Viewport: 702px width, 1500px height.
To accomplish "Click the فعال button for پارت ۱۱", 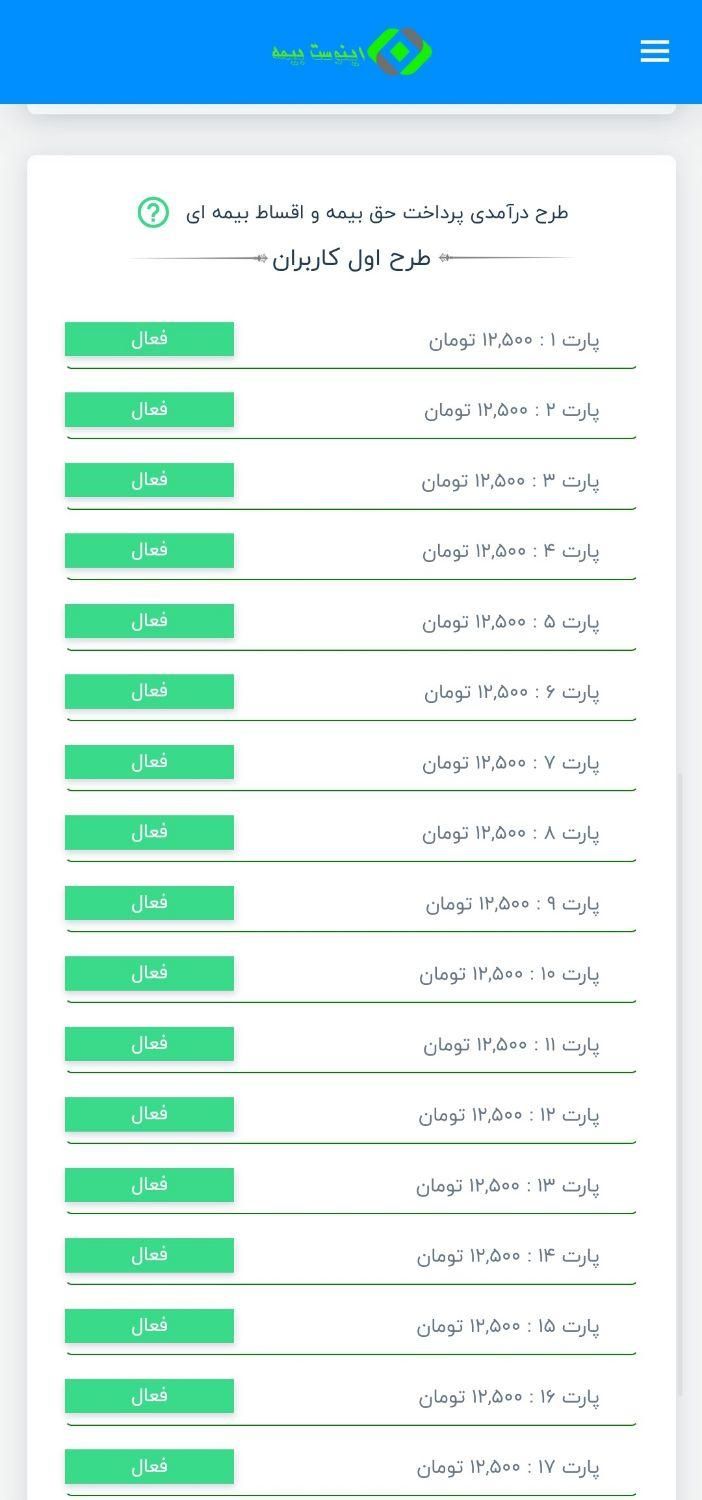I will pos(149,1044).
